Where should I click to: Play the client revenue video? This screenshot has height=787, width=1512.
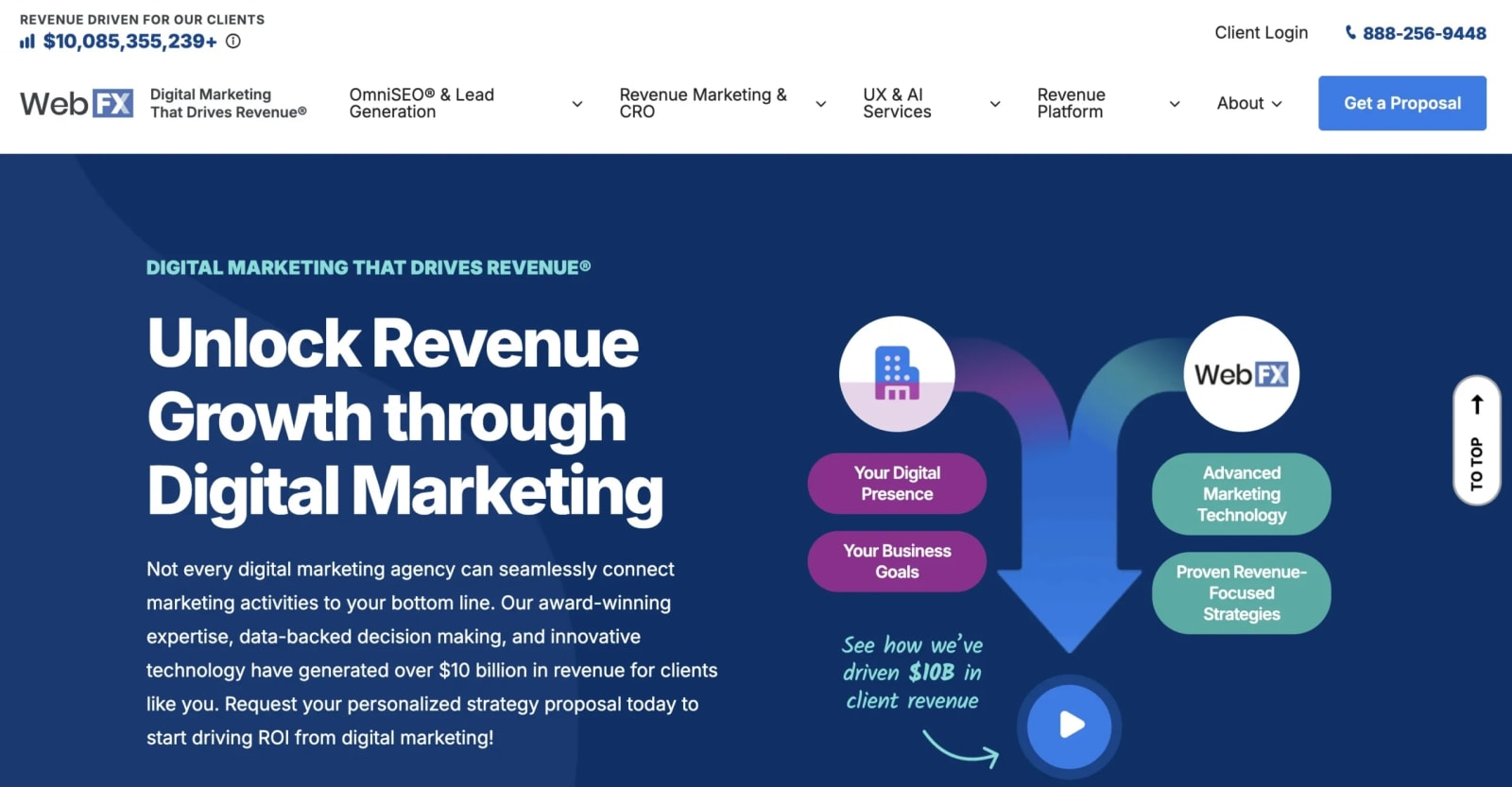pos(1070,725)
